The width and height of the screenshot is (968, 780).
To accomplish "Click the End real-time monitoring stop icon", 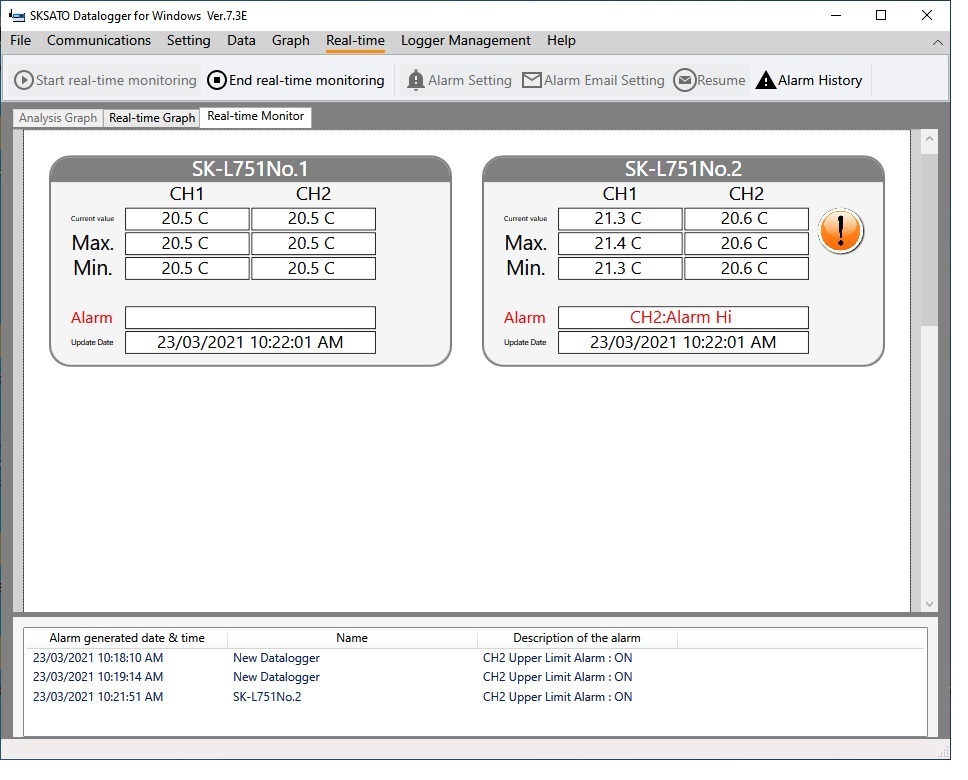I will click(217, 80).
